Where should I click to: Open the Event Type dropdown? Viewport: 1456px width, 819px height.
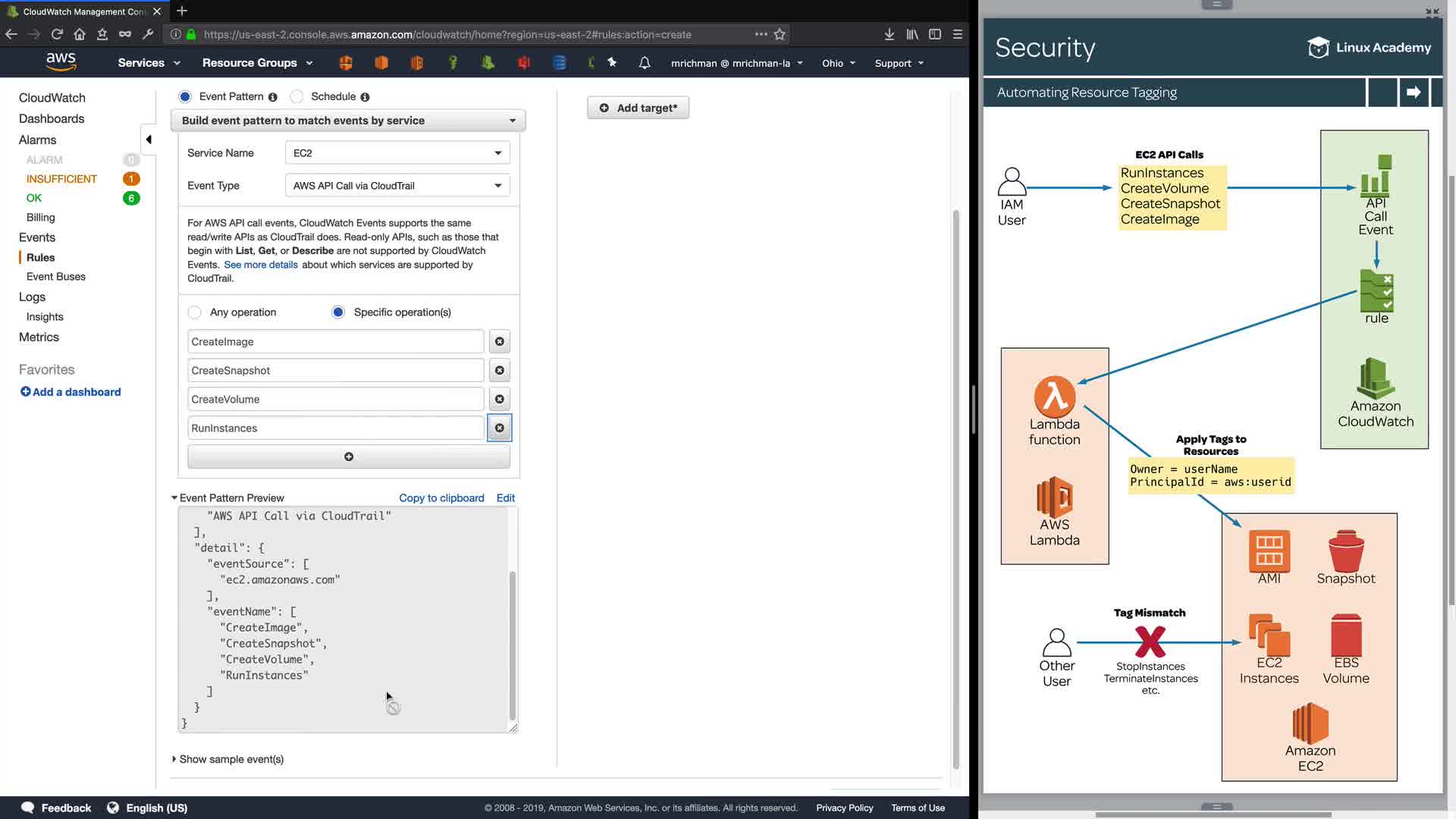coord(397,186)
